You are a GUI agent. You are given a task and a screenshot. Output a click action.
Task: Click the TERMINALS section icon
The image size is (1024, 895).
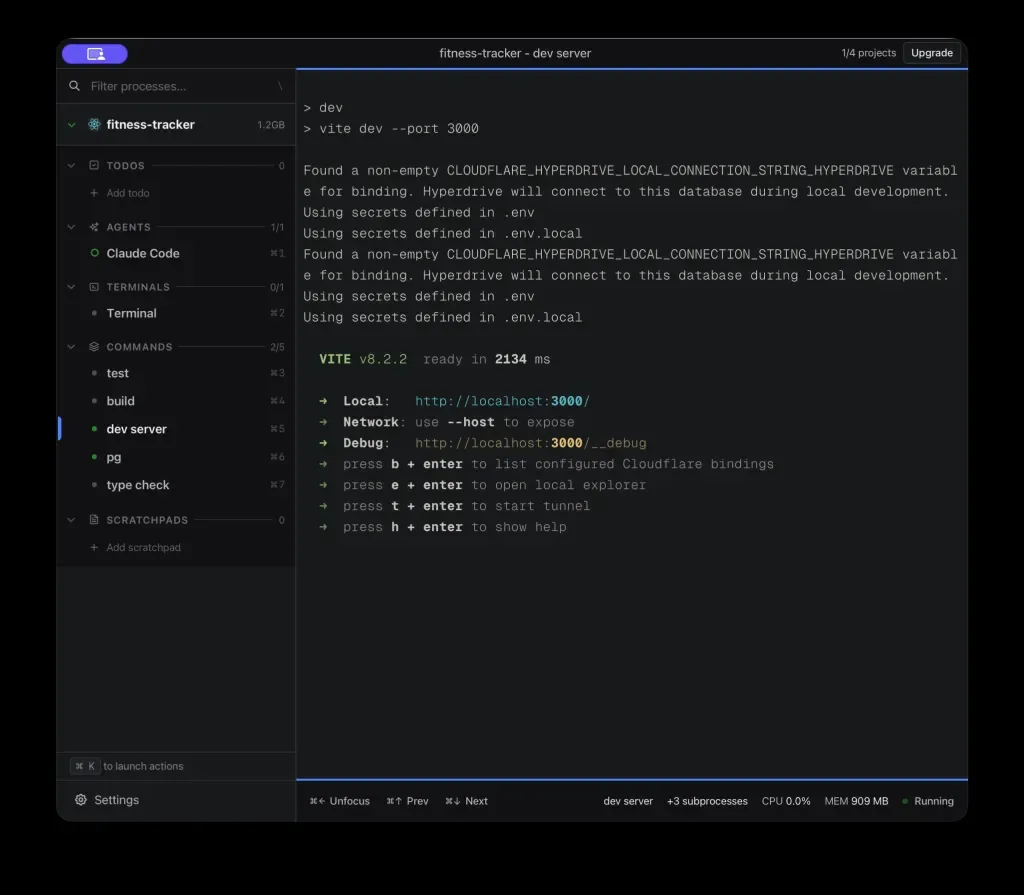[x=94, y=287]
